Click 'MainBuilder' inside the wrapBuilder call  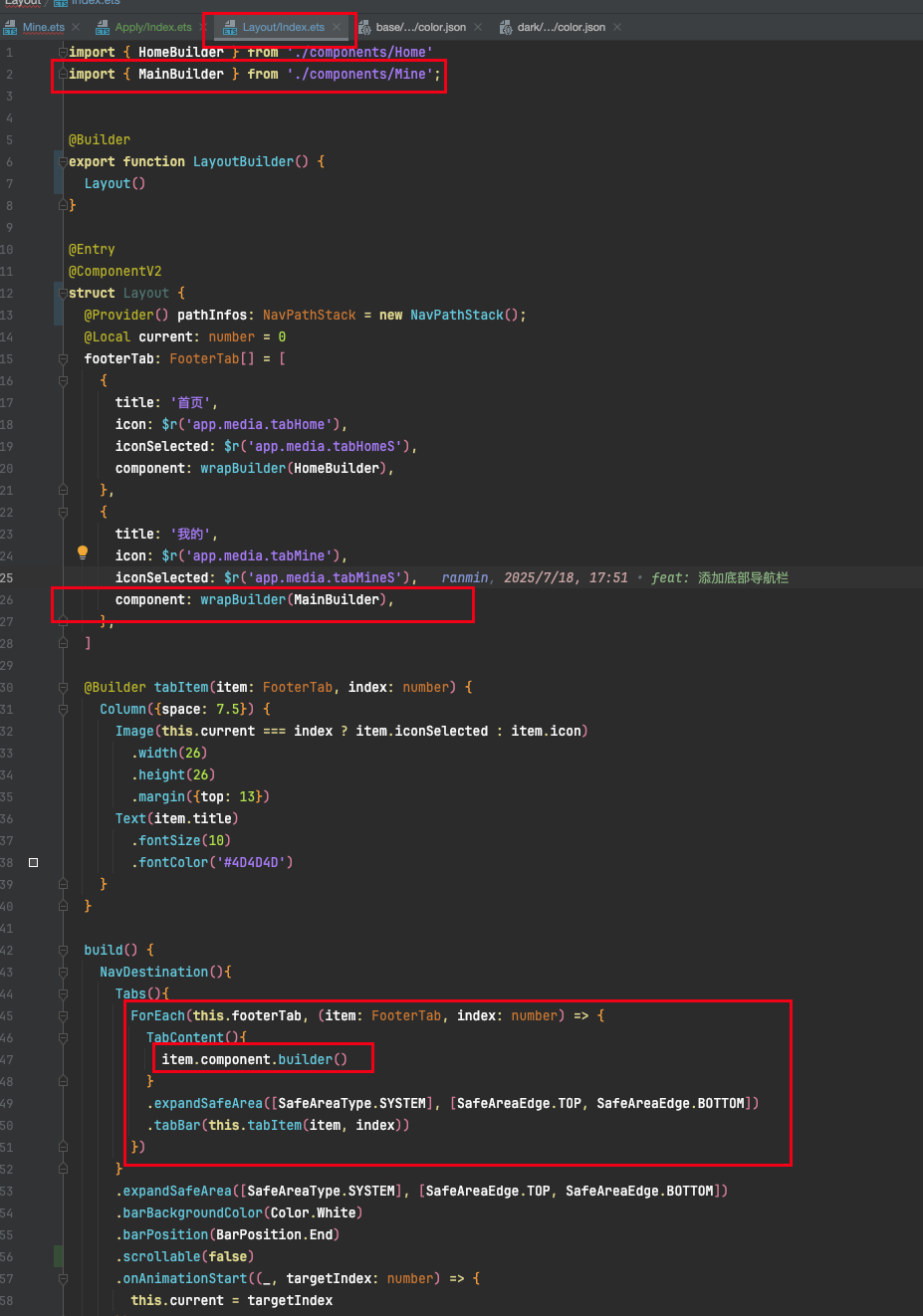[337, 599]
